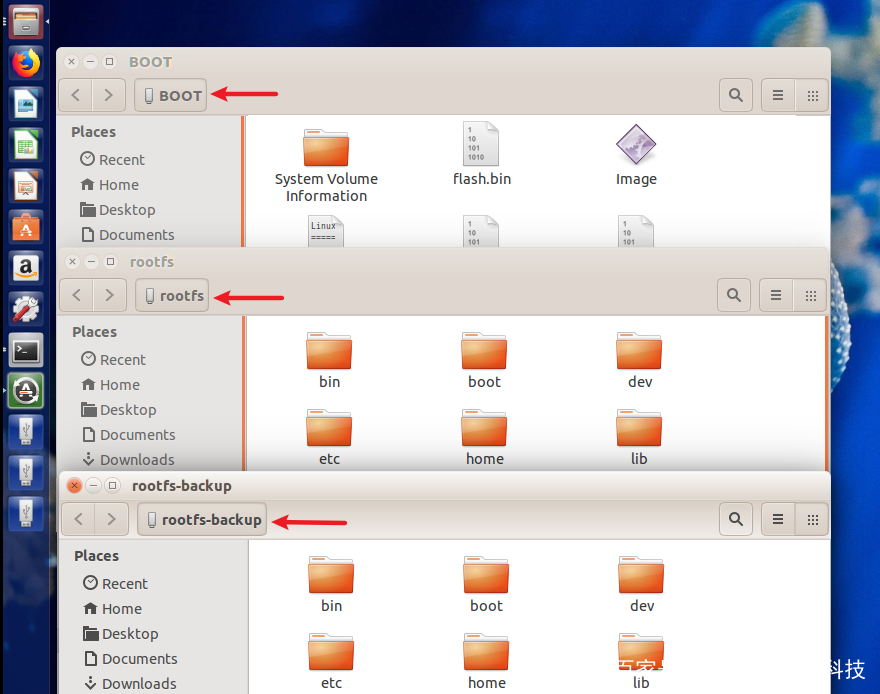Image resolution: width=880 pixels, height=694 pixels.
Task: Go forward in the rootfs window
Action: pyautogui.click(x=109, y=295)
